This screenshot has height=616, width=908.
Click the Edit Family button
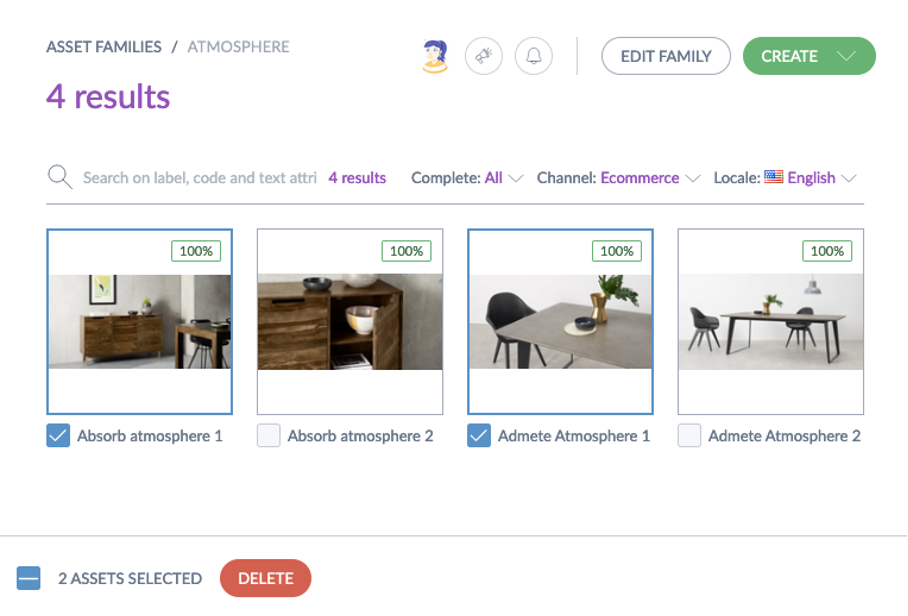(x=665, y=56)
